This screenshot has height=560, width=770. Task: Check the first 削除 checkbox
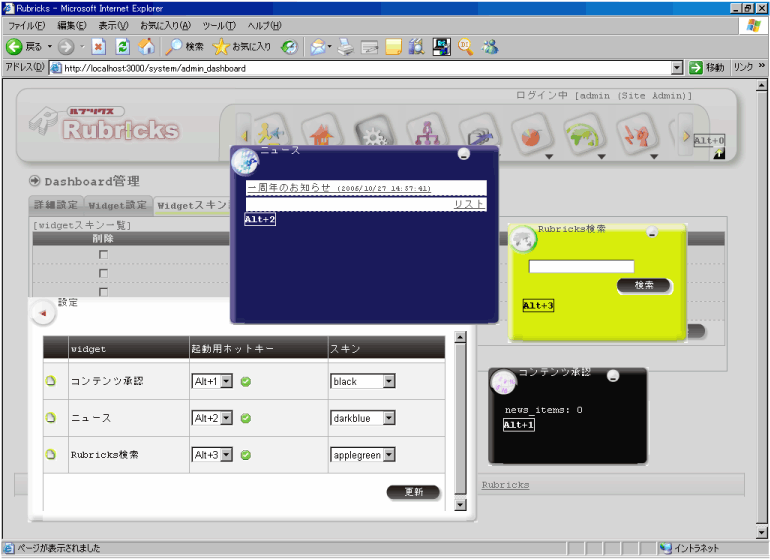click(x=103, y=254)
